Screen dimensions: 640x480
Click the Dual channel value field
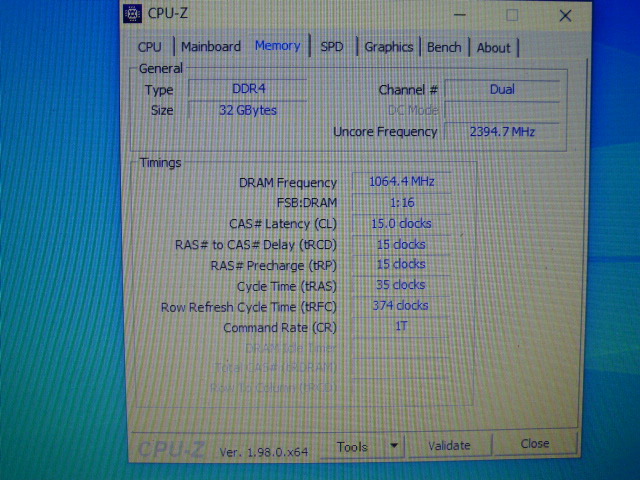pyautogui.click(x=502, y=90)
